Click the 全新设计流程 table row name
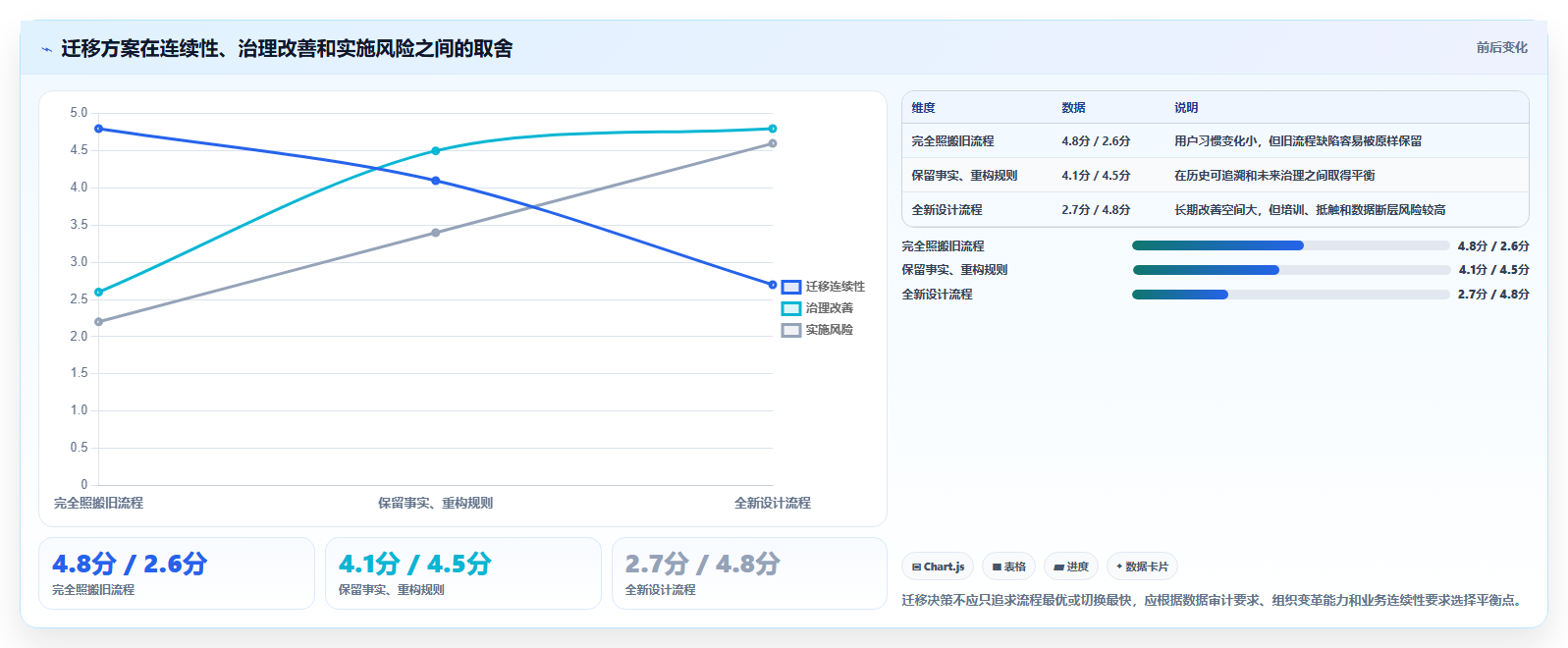This screenshot has height=648, width=1568. (946, 210)
